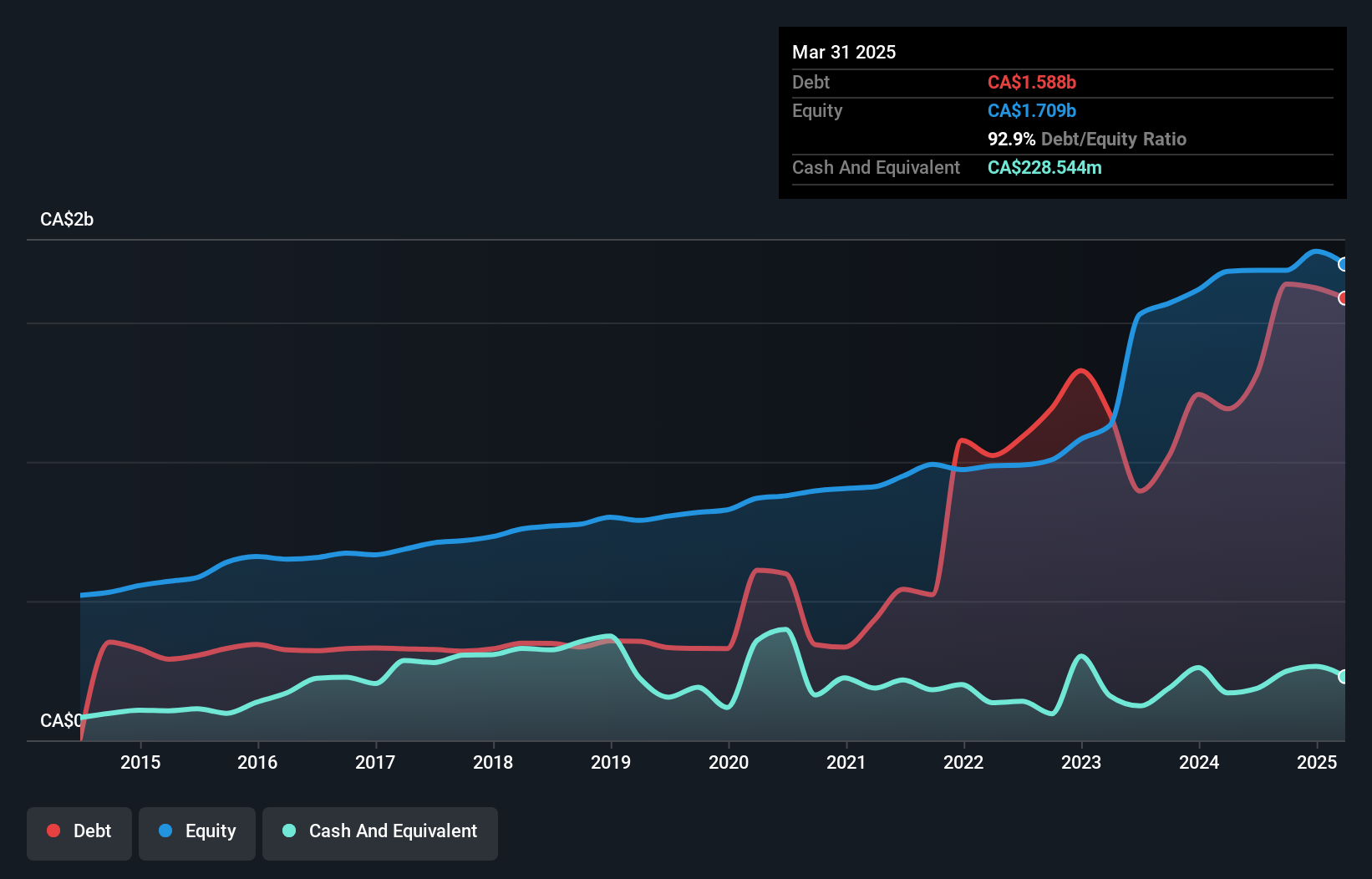Screen dimensions: 1372x879
Task: Click the CA$1.709b equity value
Action: coord(1032,110)
